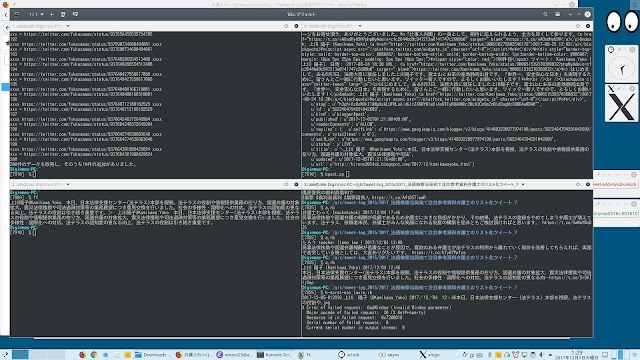640x360 pixels.
Task: Switch to xlogo task in taskbar
Action: click(x=437, y=355)
